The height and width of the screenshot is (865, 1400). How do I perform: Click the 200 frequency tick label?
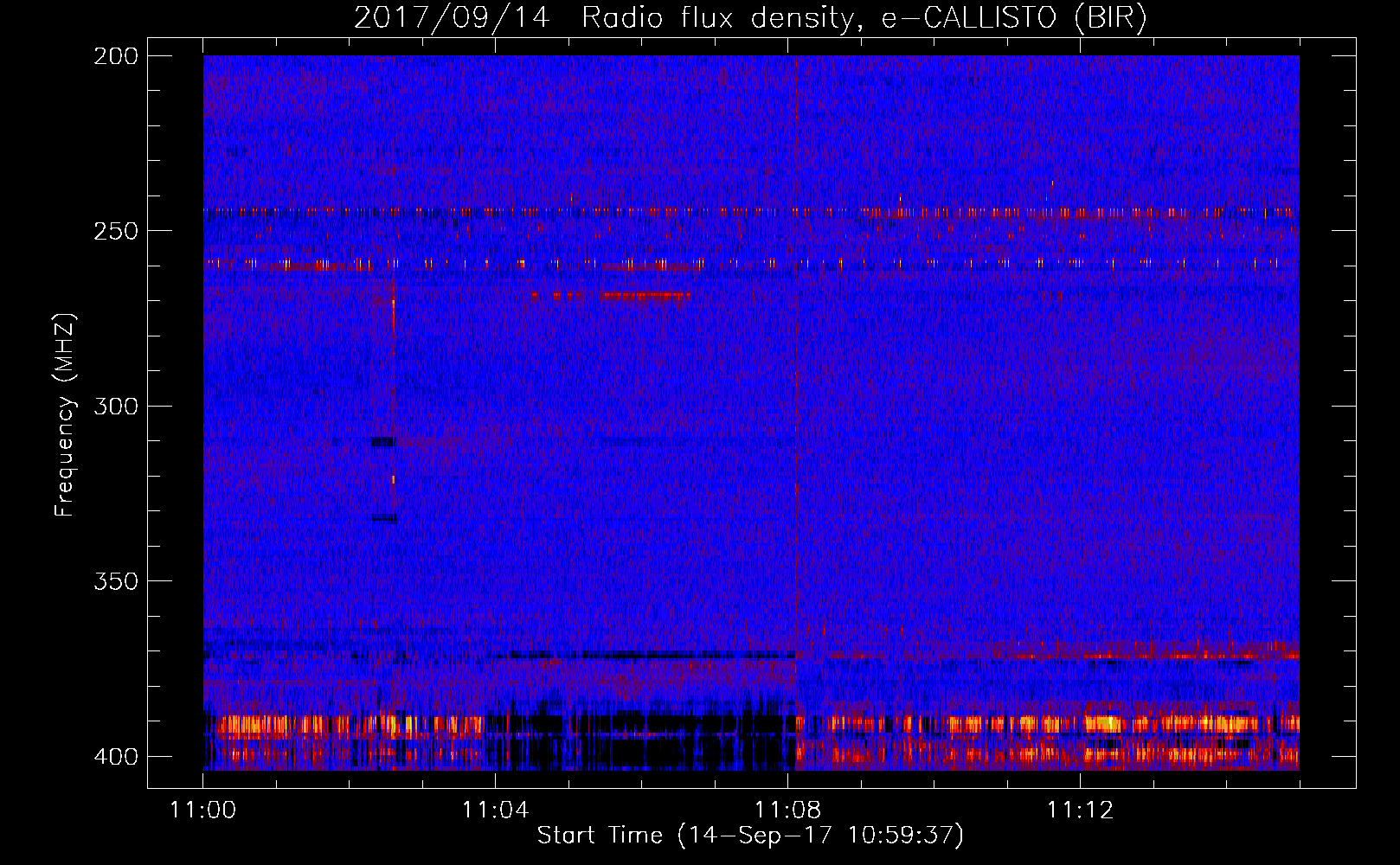tap(115, 56)
